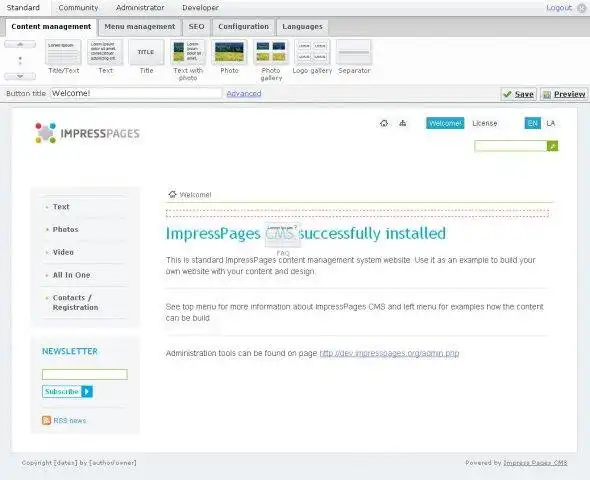Click the breadcrumb home icon
590x480 pixels.
[172, 194]
